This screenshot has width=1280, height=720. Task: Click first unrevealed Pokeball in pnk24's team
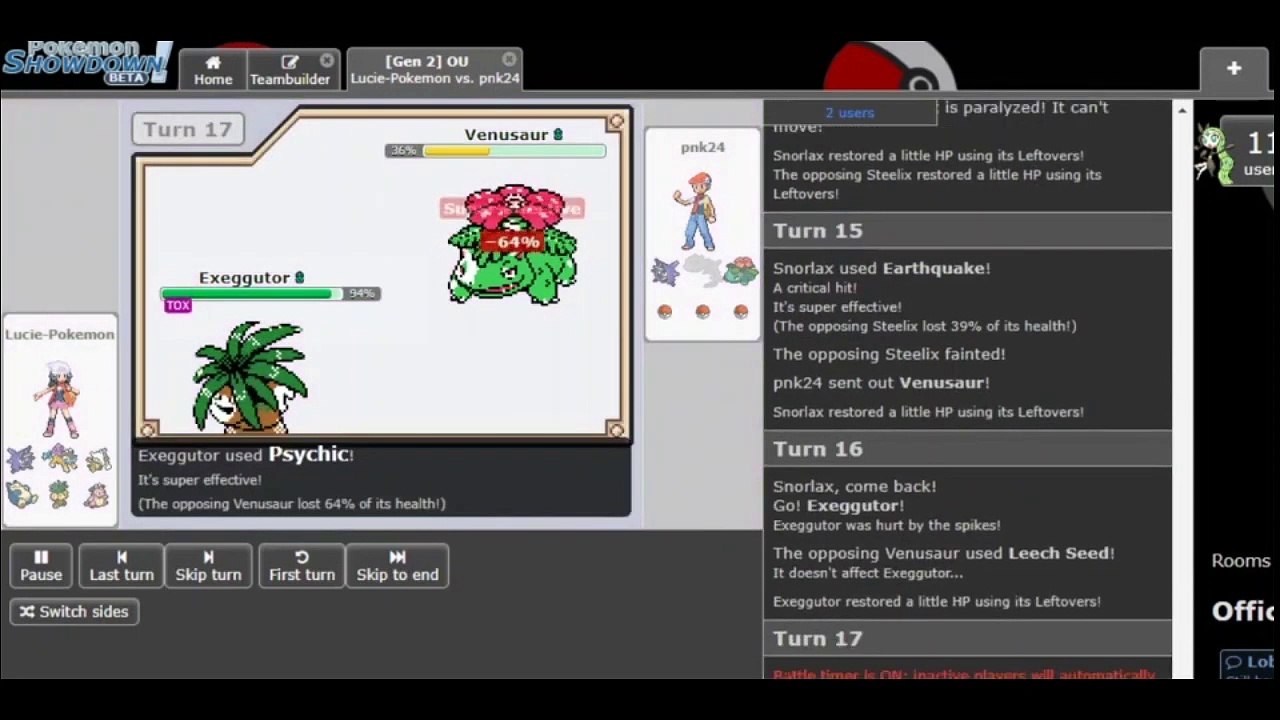click(665, 312)
